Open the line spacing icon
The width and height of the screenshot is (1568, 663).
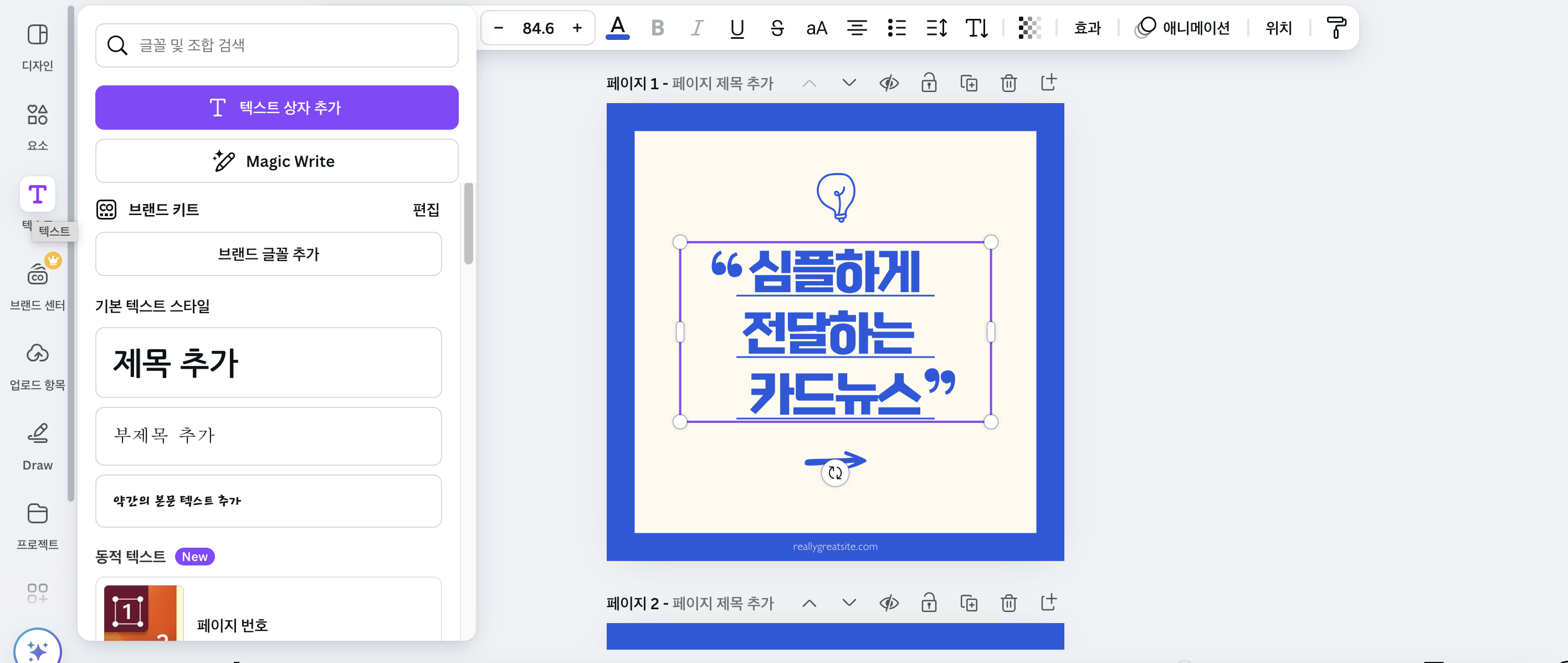[x=936, y=28]
